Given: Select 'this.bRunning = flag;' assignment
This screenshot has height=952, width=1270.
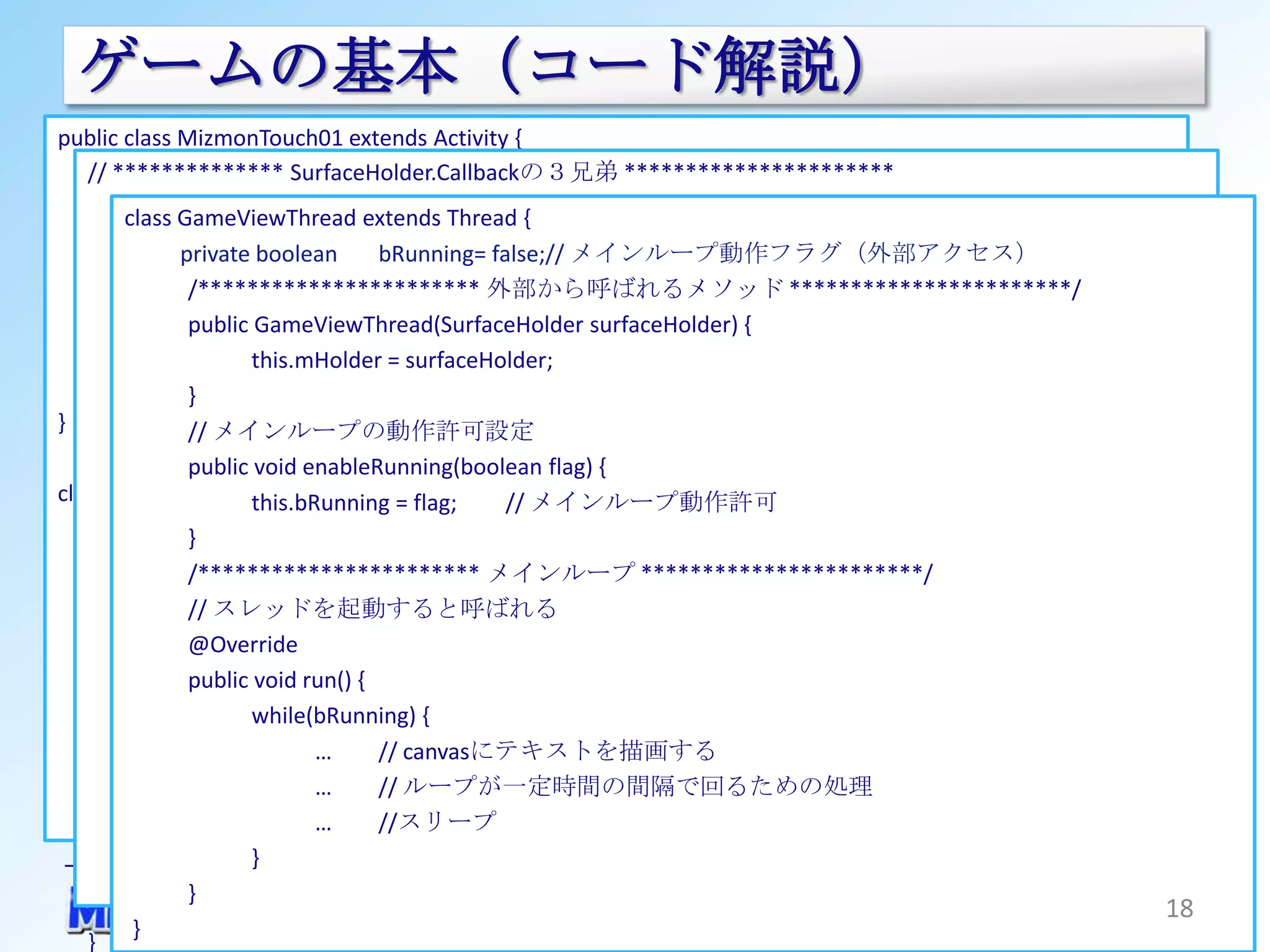Looking at the screenshot, I should 354,503.
